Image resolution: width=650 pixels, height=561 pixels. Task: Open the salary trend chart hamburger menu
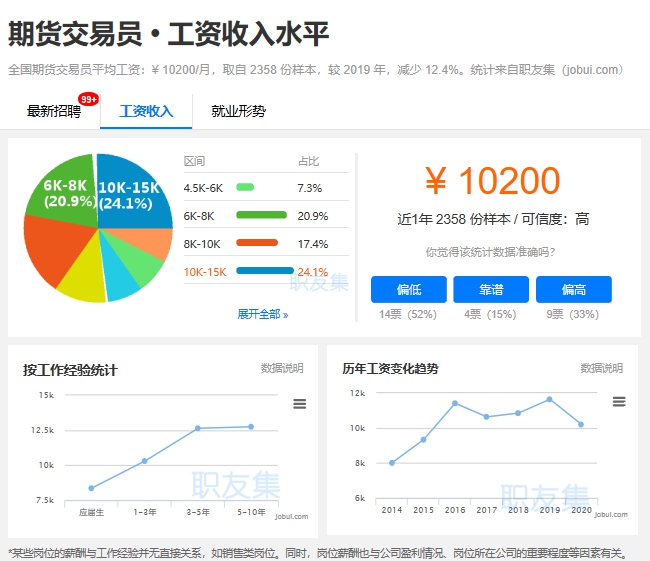(x=619, y=401)
